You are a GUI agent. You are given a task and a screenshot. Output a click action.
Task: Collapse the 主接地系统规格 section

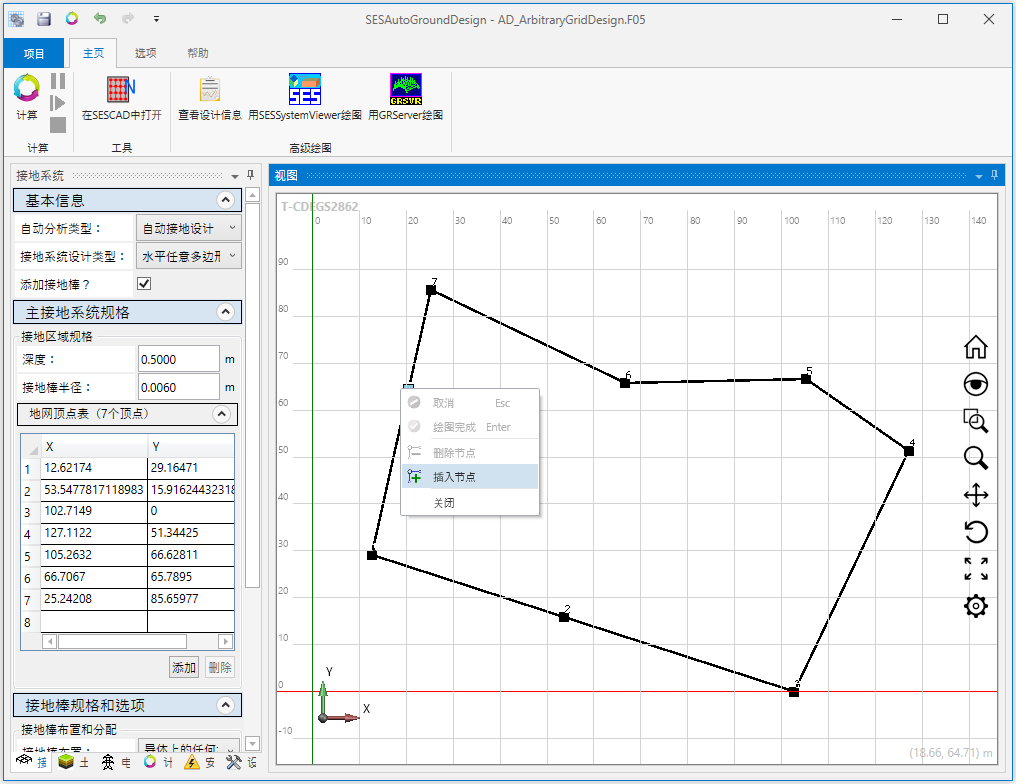point(225,312)
